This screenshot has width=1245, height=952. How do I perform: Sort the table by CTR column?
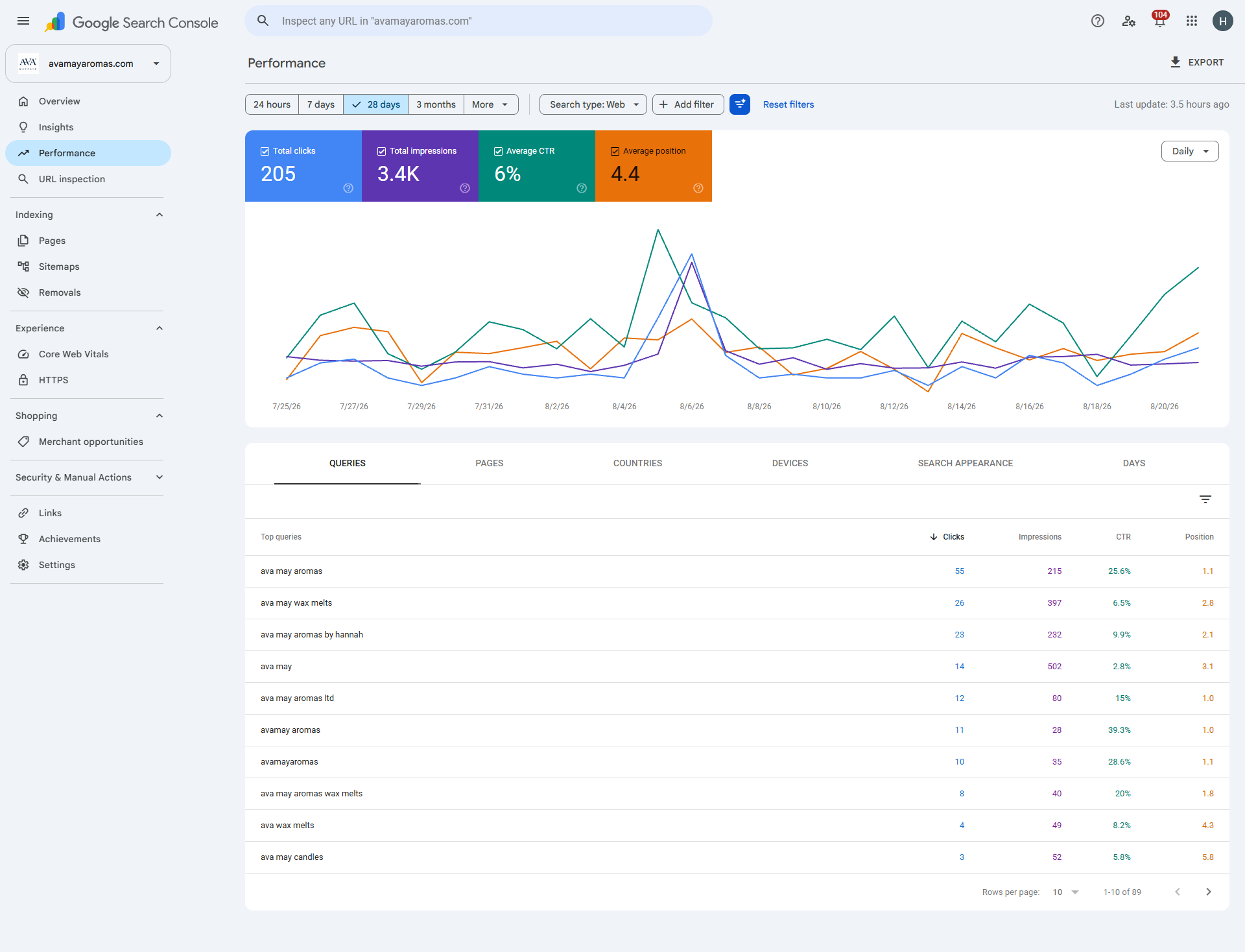pyautogui.click(x=1123, y=537)
